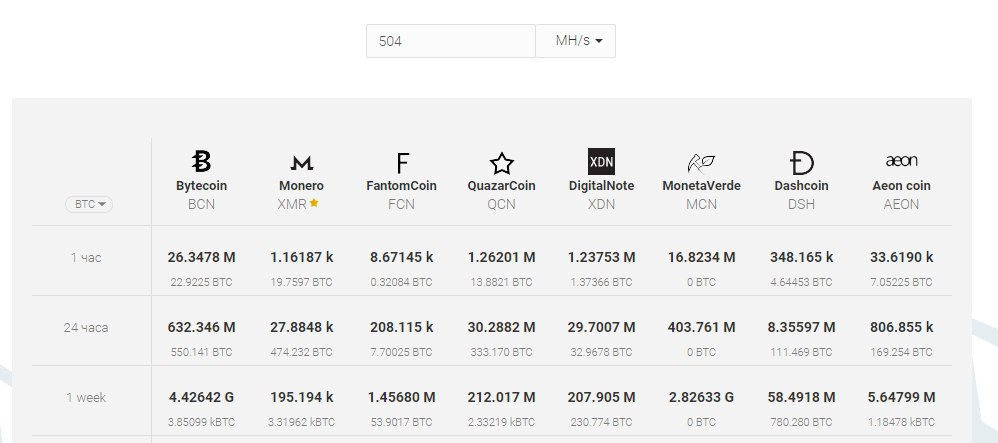Screen dimensions: 998x443
Task: Click the DigitalNote XDN logo icon
Action: pyautogui.click(x=601, y=162)
